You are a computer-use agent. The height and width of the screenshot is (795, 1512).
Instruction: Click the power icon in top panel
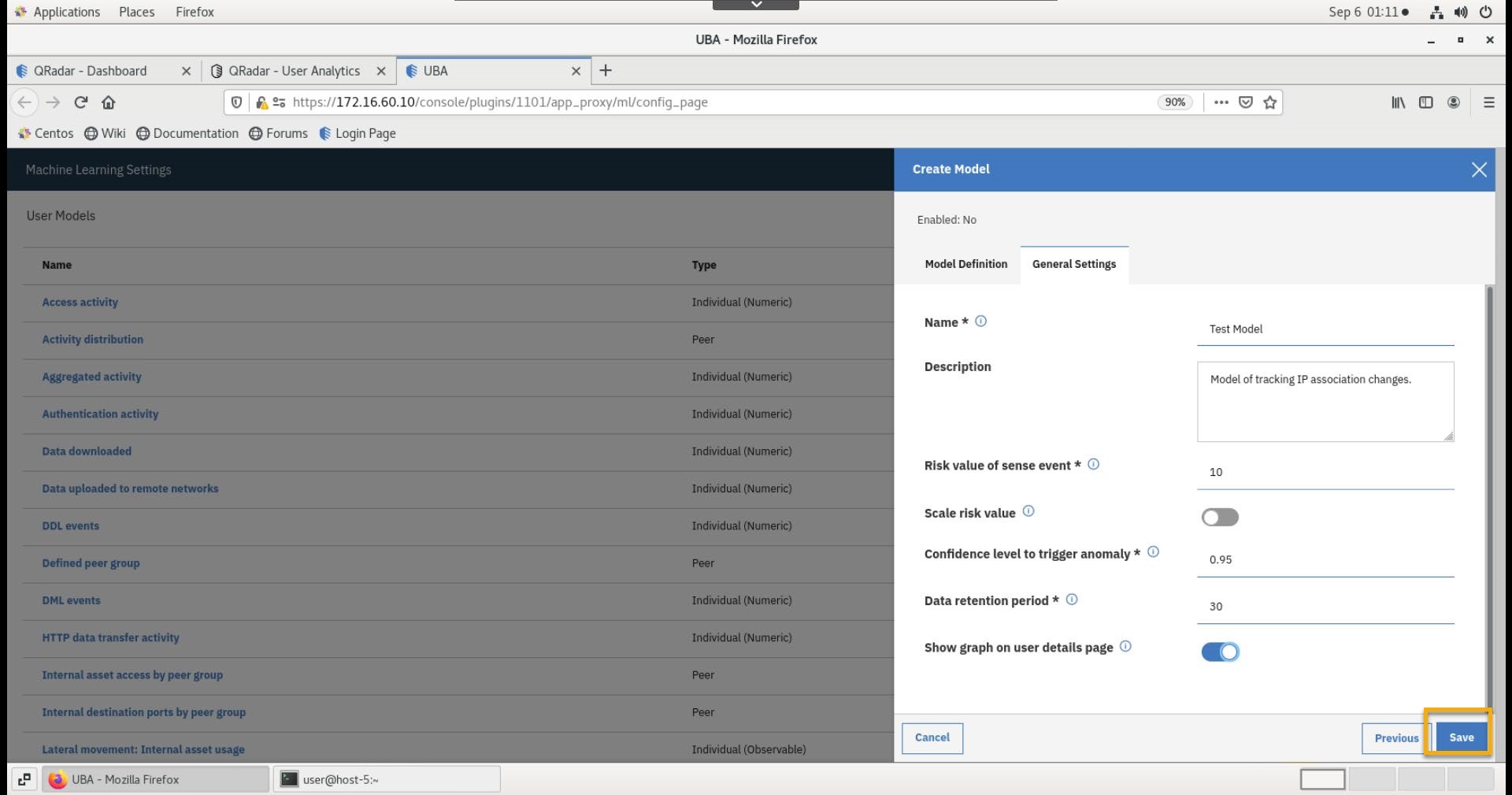(x=1486, y=12)
